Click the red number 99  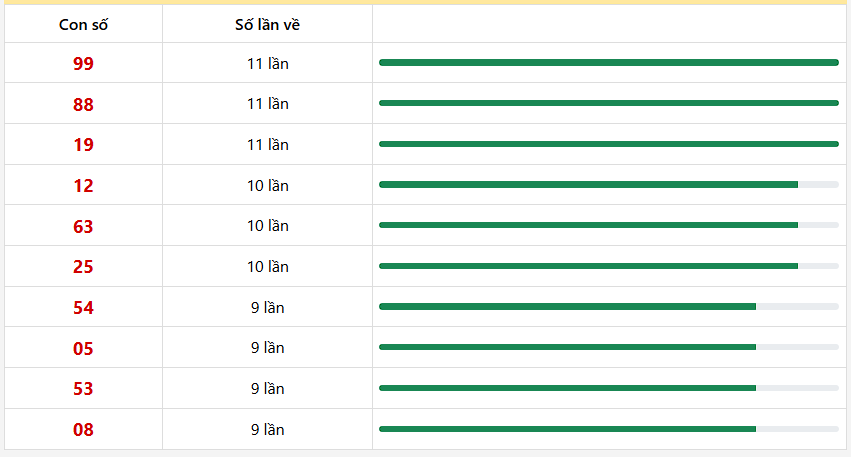pyautogui.click(x=83, y=64)
